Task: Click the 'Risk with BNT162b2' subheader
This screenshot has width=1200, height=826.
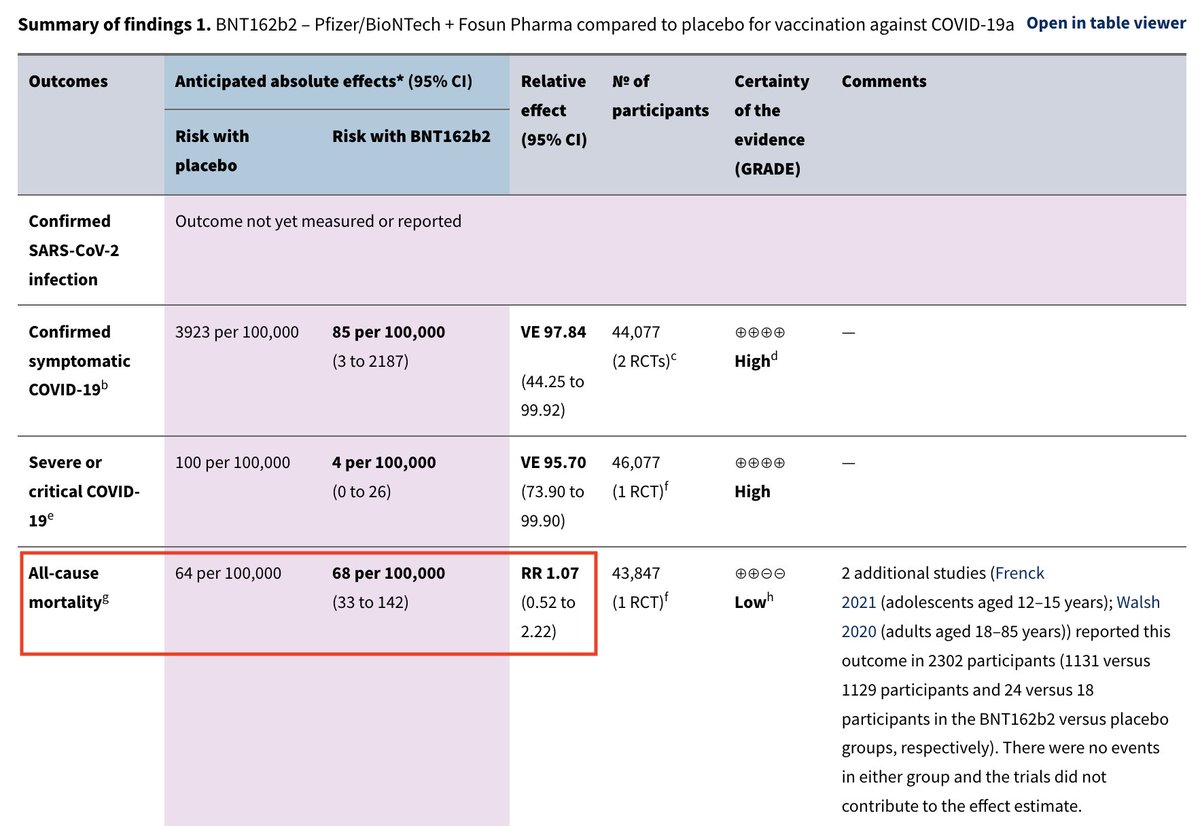Action: (x=411, y=136)
